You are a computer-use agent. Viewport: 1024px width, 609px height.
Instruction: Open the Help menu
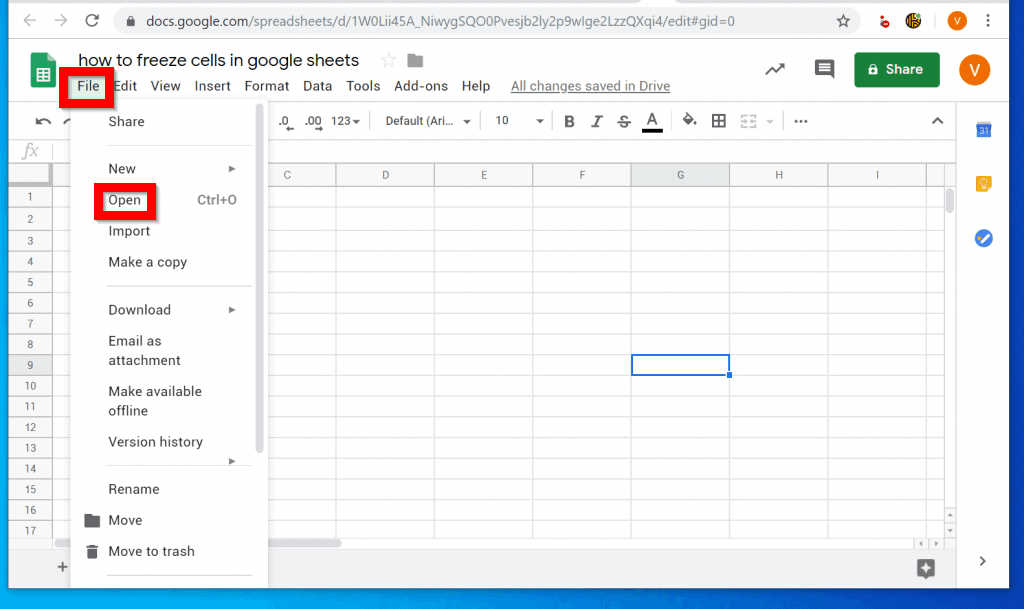point(476,86)
